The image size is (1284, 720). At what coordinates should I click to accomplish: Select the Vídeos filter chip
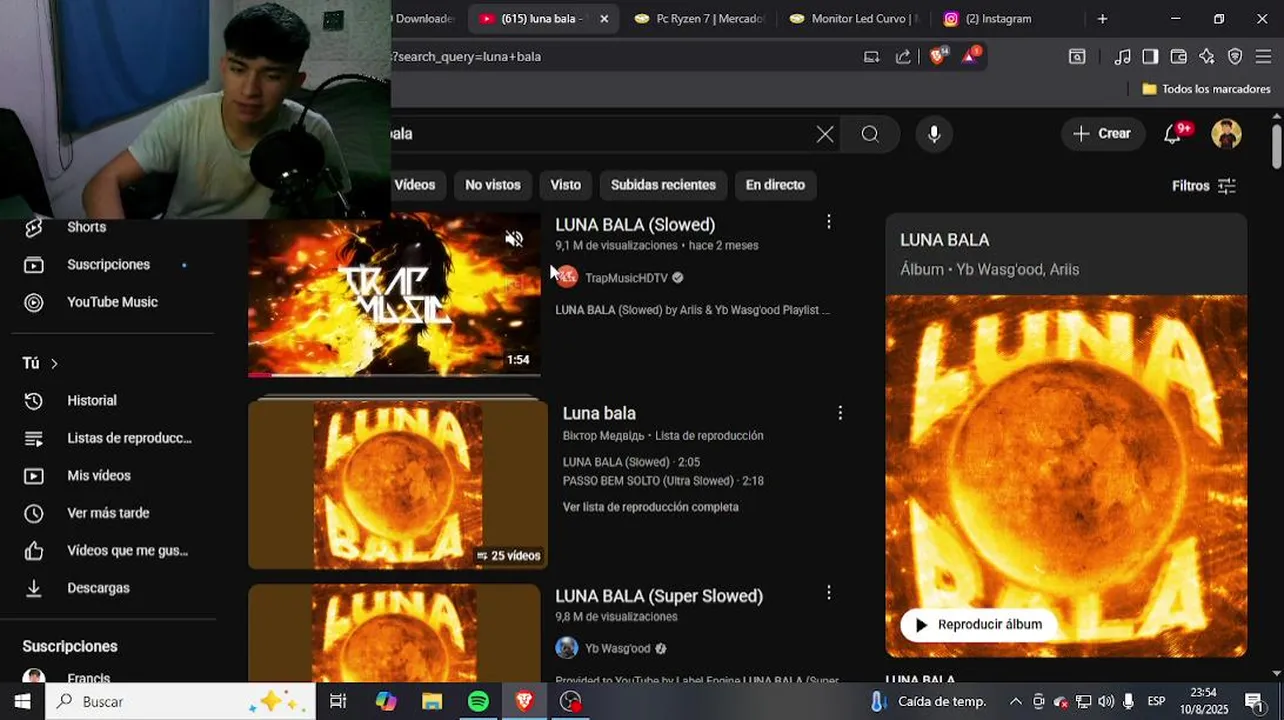coord(415,185)
